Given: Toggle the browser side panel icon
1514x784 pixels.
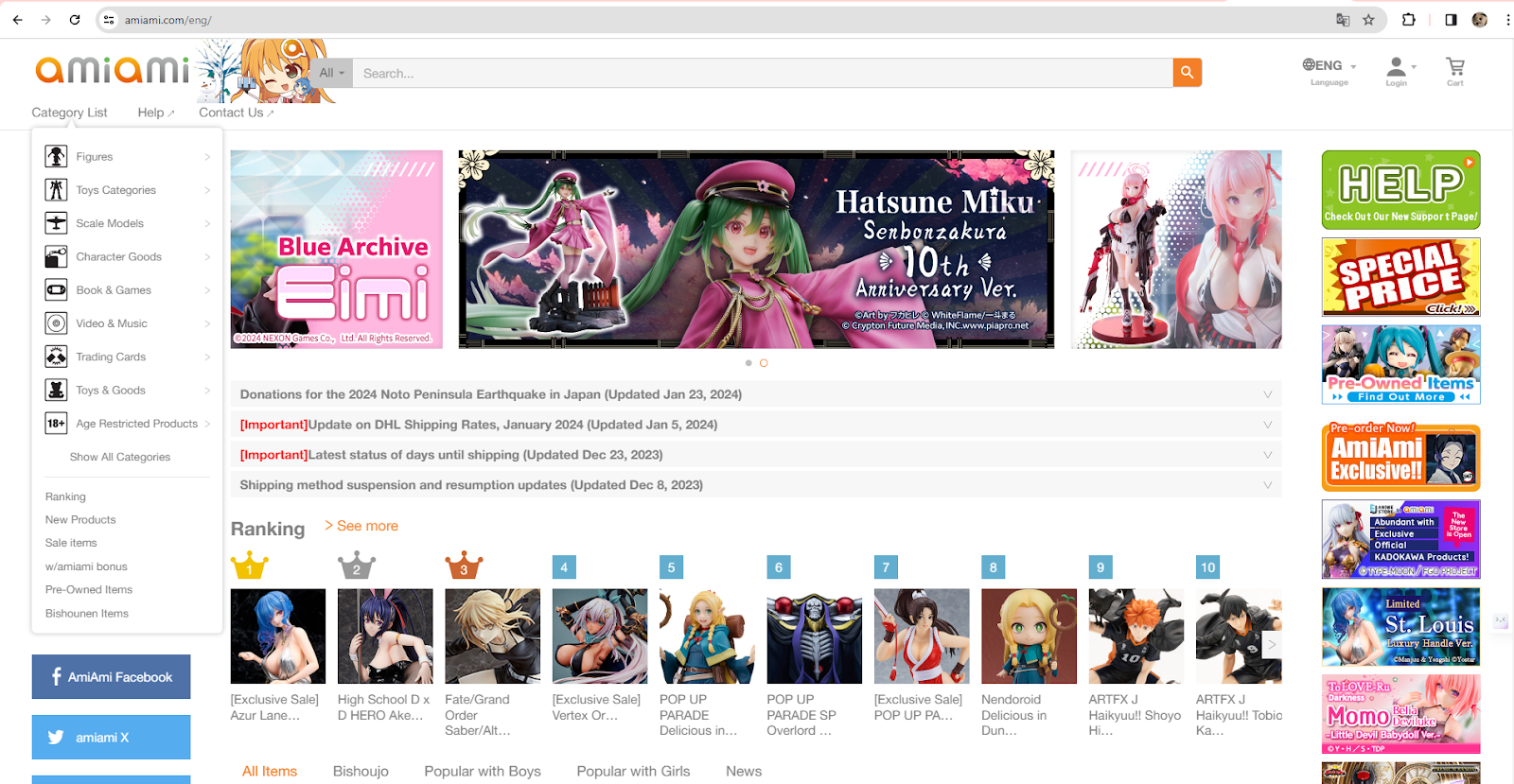Looking at the screenshot, I should click(1451, 19).
